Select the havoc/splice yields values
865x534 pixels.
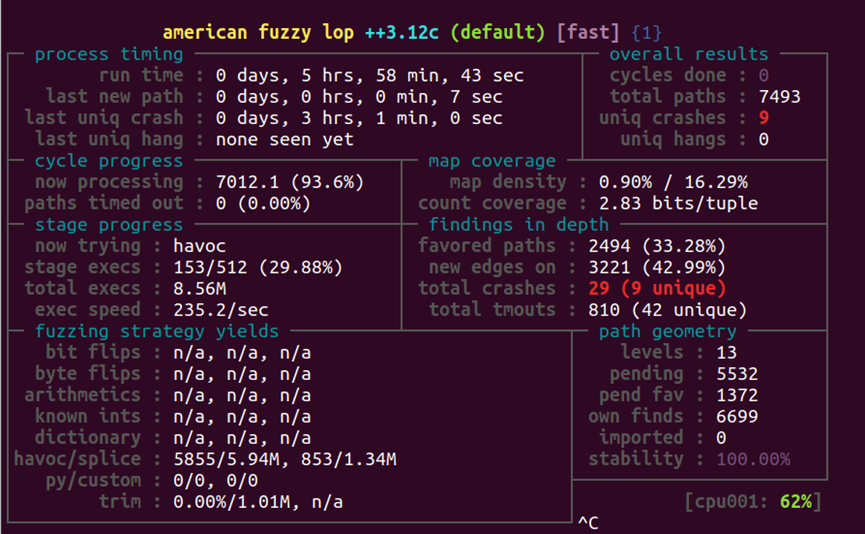[285, 459]
